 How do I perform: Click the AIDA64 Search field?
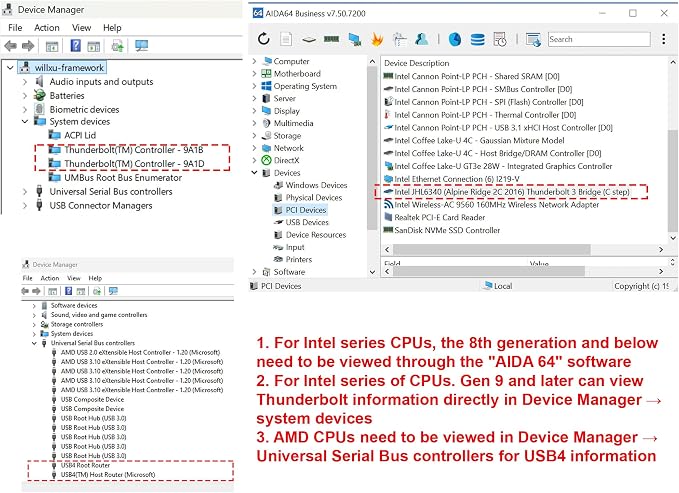tap(599, 39)
